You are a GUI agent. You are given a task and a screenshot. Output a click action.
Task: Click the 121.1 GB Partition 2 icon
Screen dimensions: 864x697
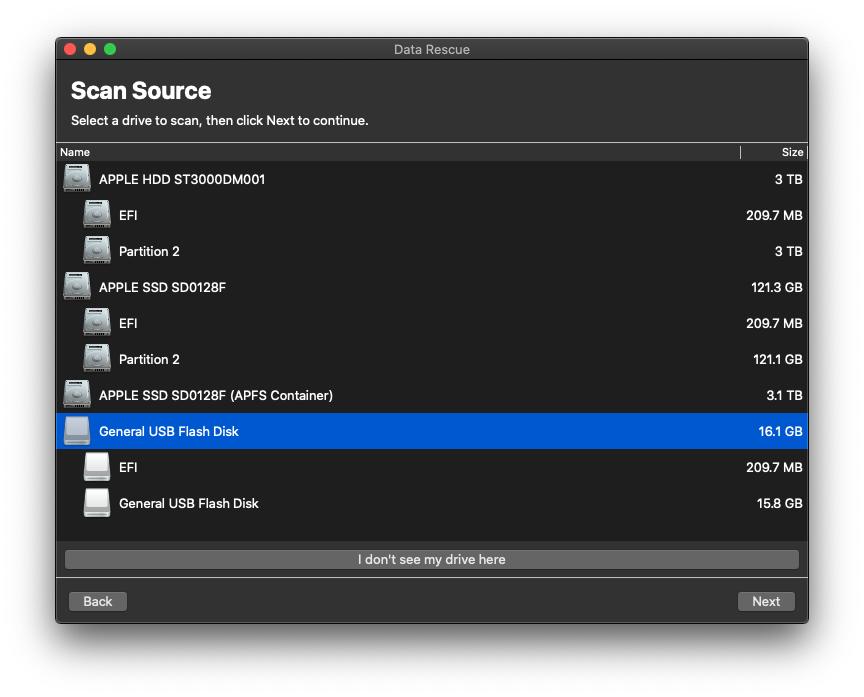(x=97, y=359)
